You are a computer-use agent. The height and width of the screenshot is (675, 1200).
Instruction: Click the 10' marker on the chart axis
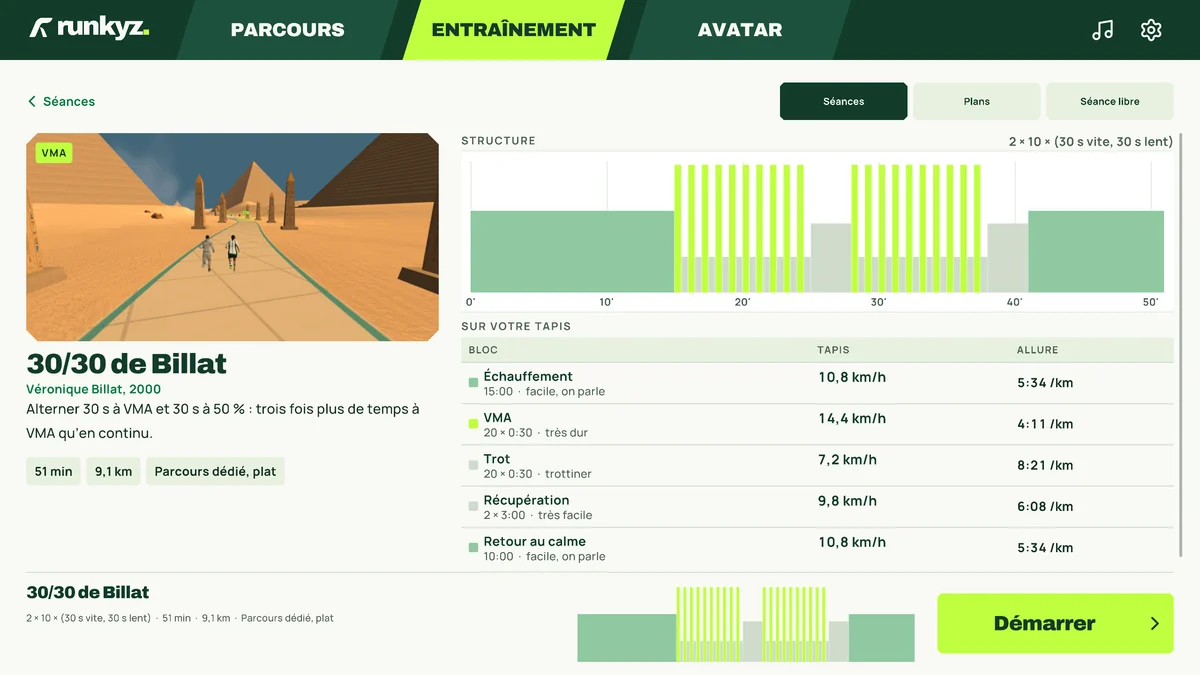[x=606, y=302]
